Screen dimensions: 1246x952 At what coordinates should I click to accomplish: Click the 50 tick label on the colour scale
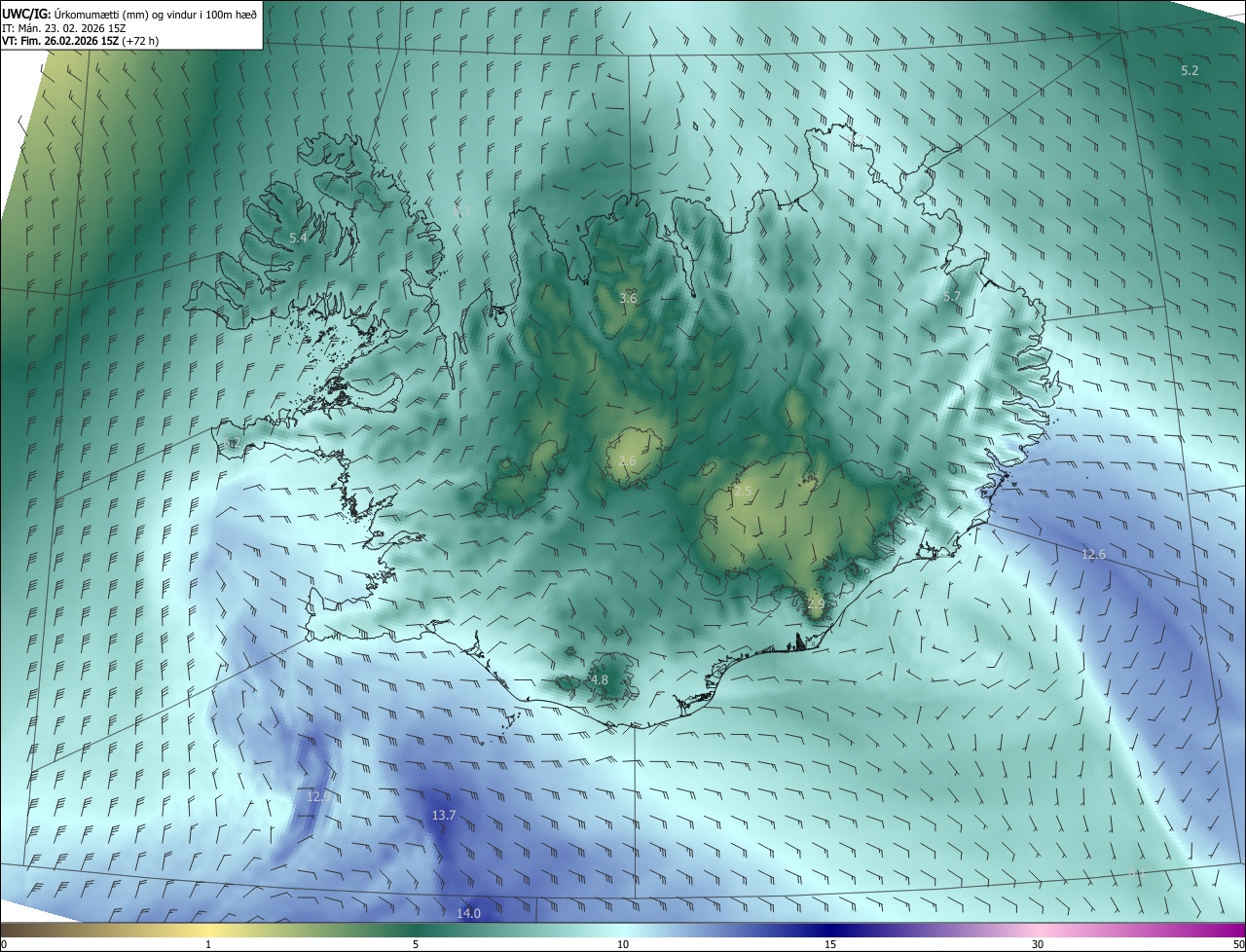(1238, 944)
